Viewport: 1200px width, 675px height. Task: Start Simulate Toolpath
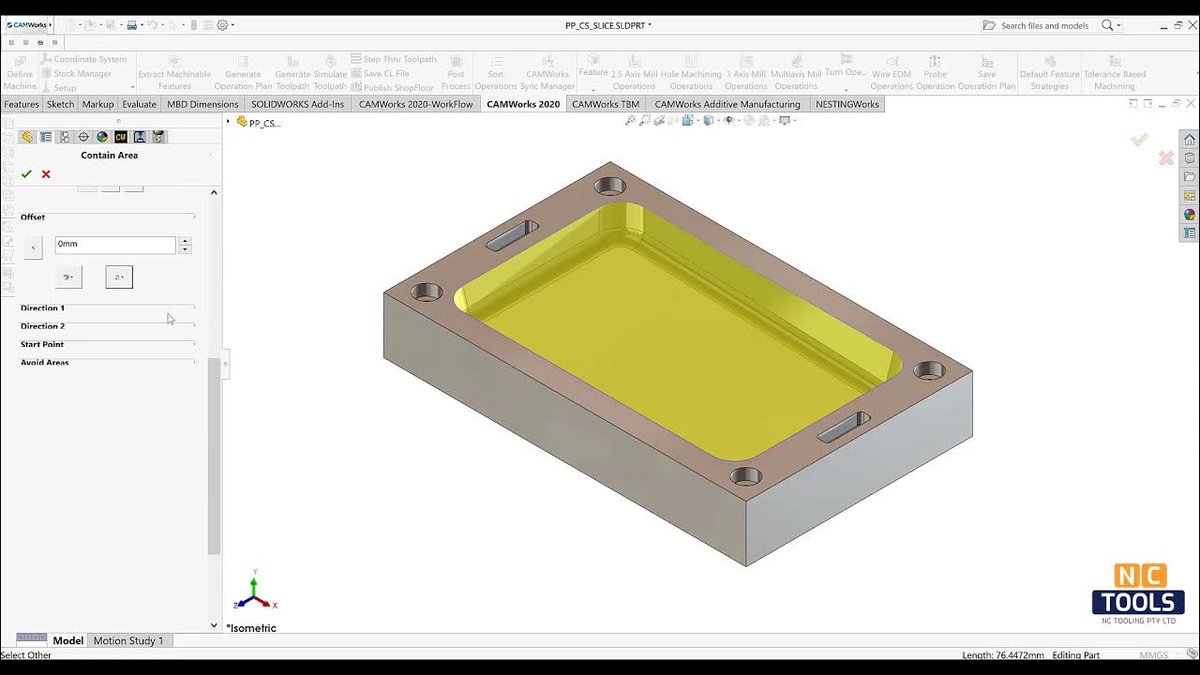[x=330, y=73]
